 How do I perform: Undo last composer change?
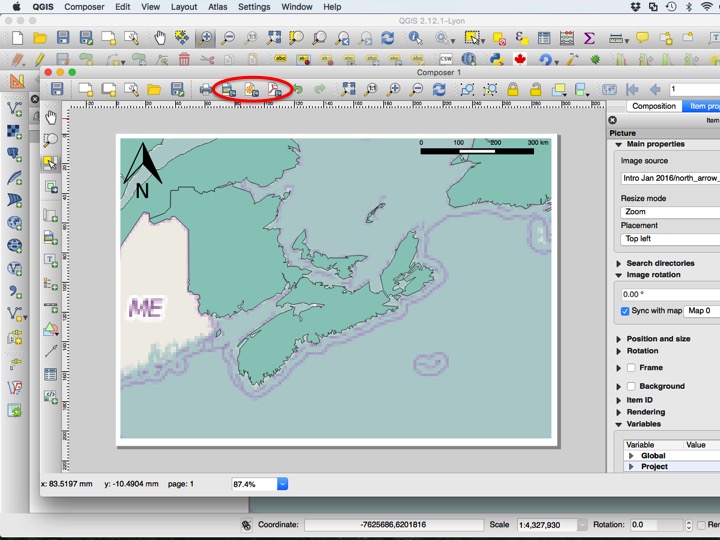(x=298, y=89)
